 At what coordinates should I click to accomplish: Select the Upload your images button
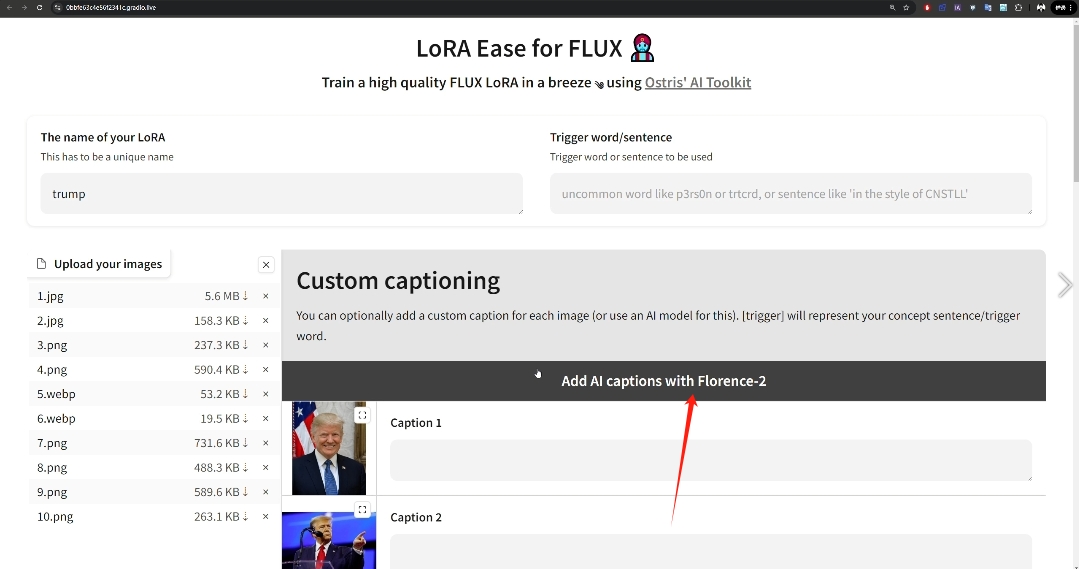[x=100, y=264]
